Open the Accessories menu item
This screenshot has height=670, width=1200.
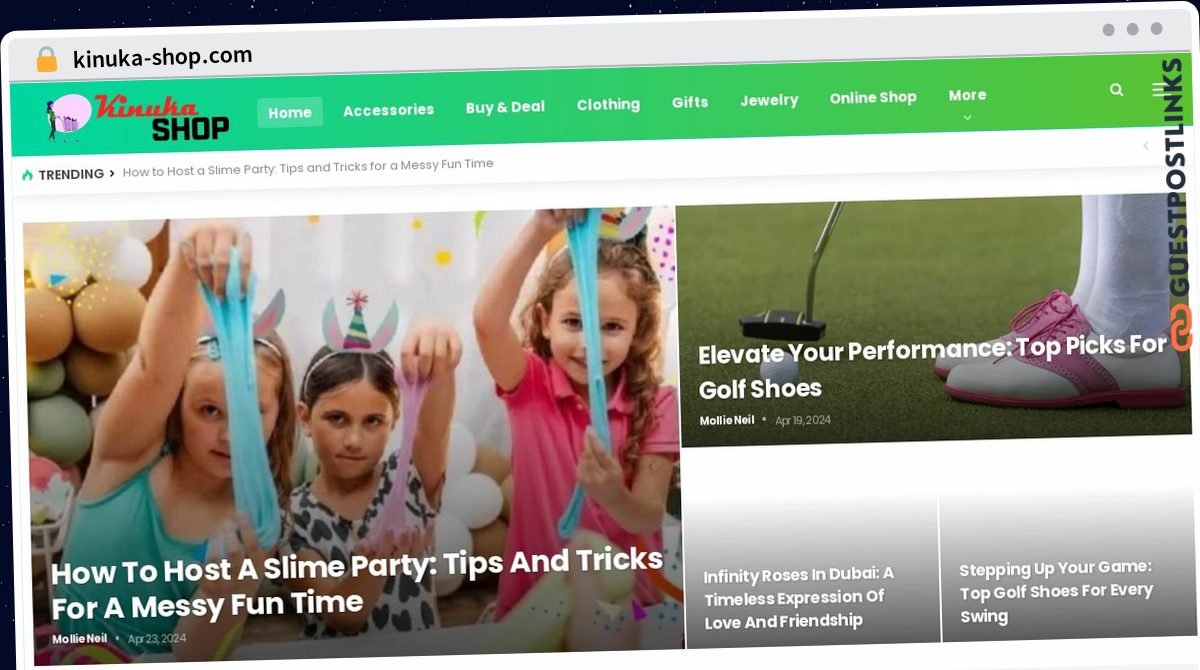coord(388,110)
